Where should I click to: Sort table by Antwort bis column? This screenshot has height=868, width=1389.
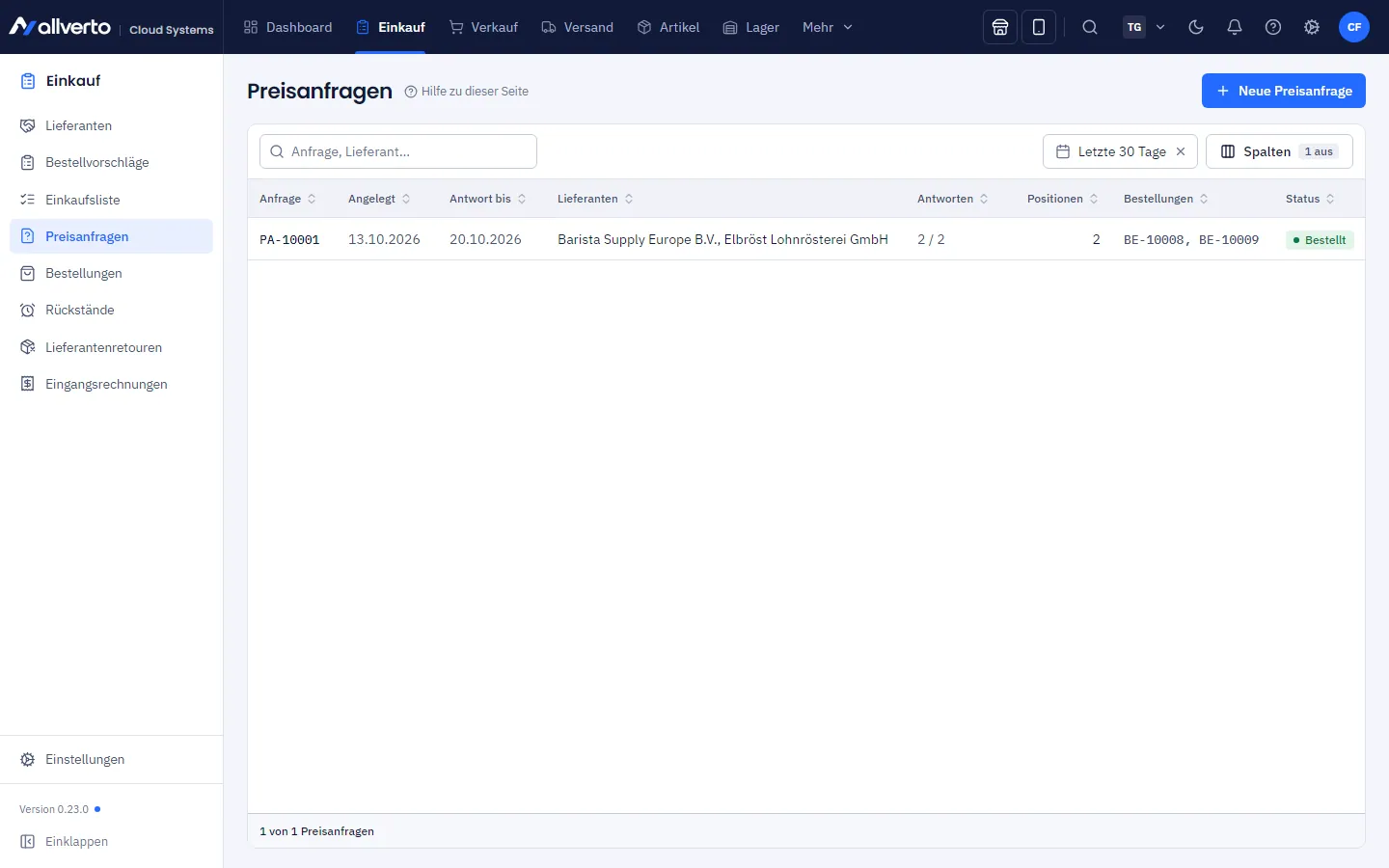click(488, 199)
